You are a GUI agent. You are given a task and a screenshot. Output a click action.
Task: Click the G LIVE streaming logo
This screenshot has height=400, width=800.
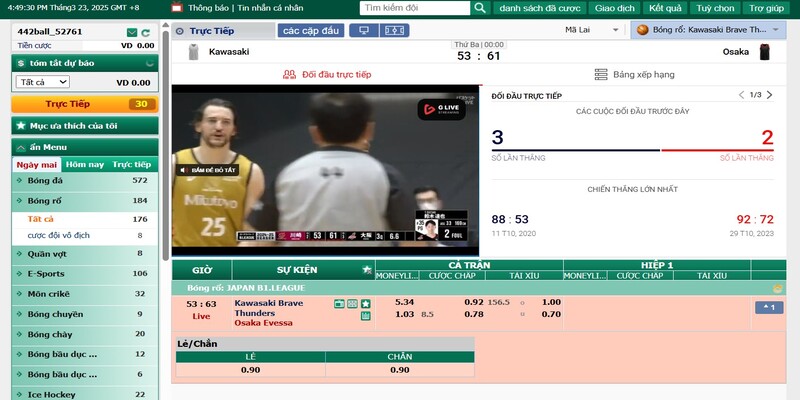[x=441, y=110]
